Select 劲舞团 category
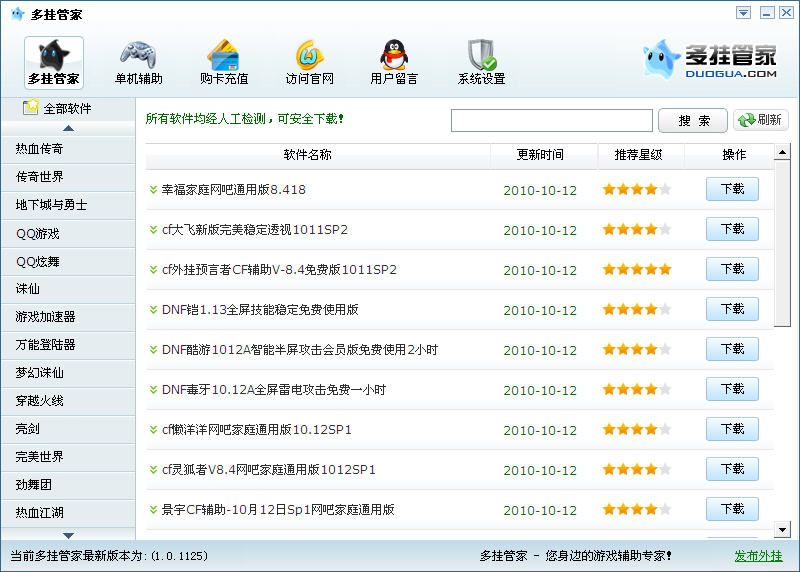This screenshot has width=800, height=572. click(68, 485)
